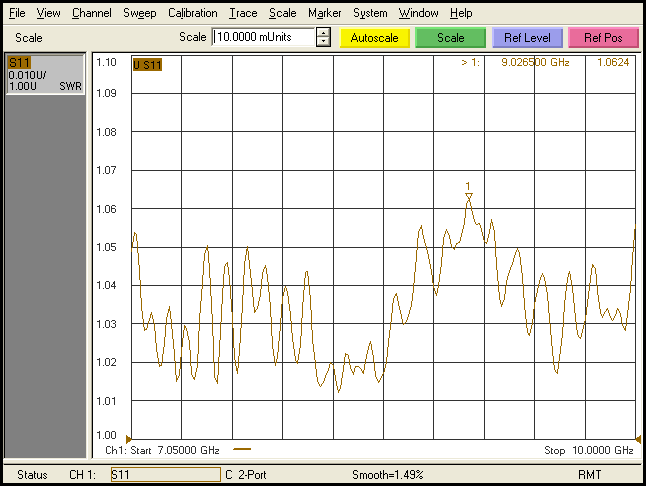Click the Scale value input field

tap(262, 38)
